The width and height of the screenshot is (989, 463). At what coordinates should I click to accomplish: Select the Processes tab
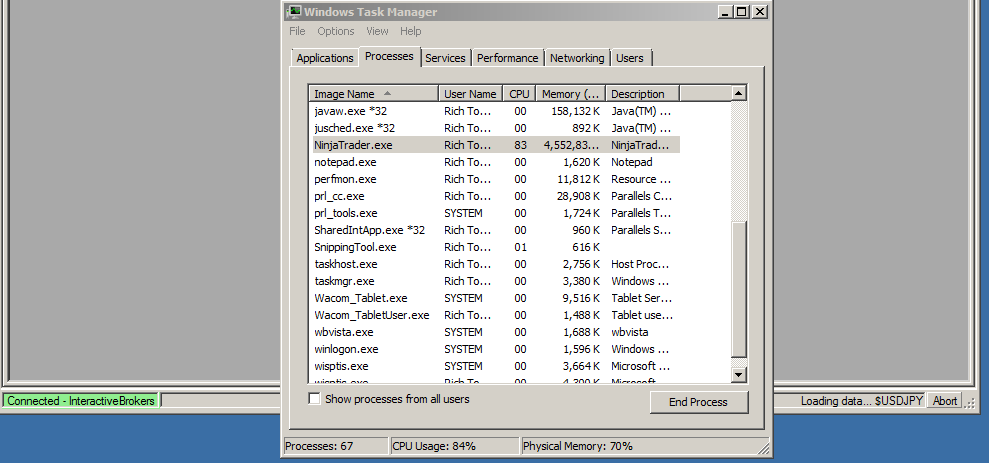tap(389, 56)
